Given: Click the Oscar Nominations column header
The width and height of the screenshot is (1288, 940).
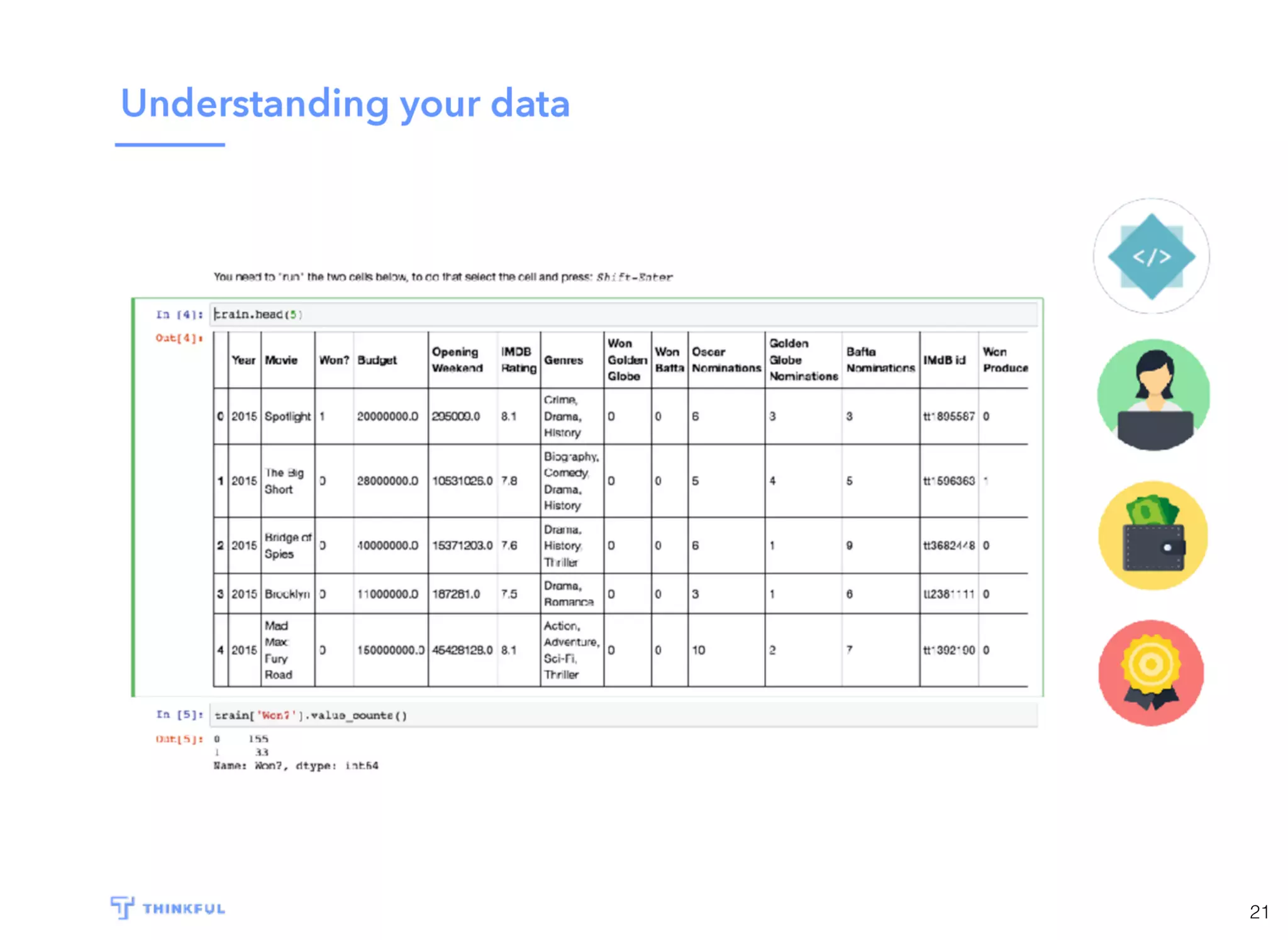Looking at the screenshot, I should 726,360.
